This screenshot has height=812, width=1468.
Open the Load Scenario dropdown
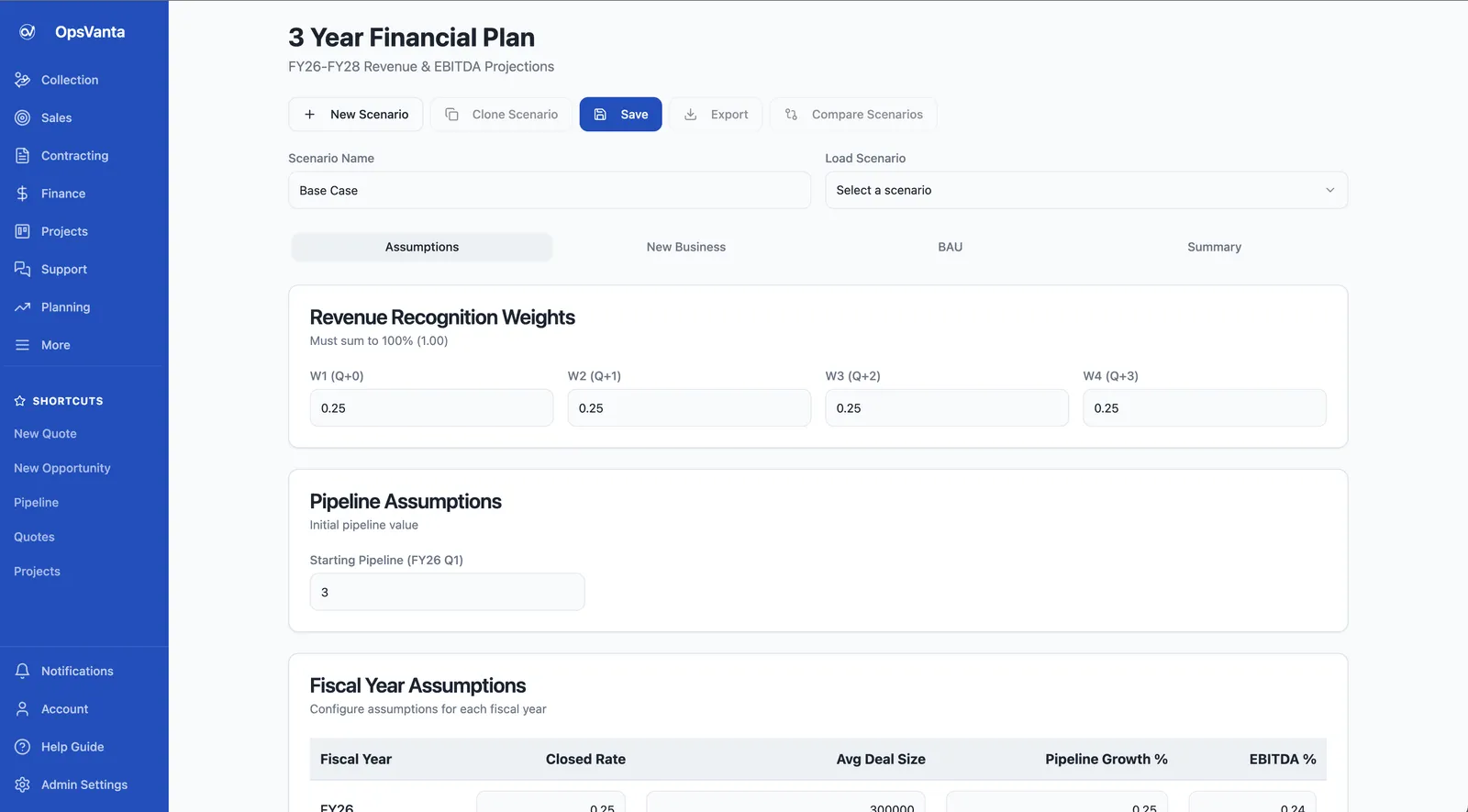tap(1086, 190)
